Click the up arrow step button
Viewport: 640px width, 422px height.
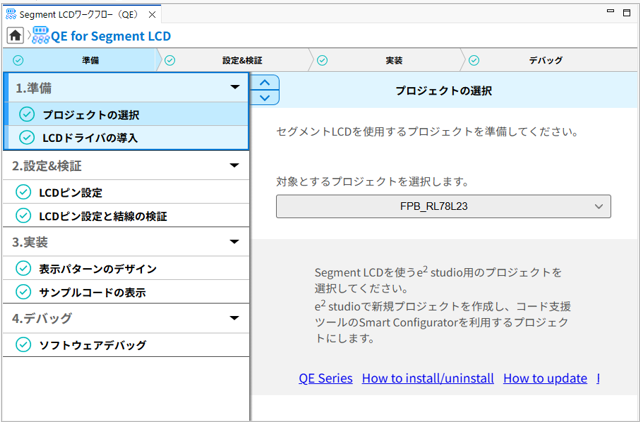263,83
